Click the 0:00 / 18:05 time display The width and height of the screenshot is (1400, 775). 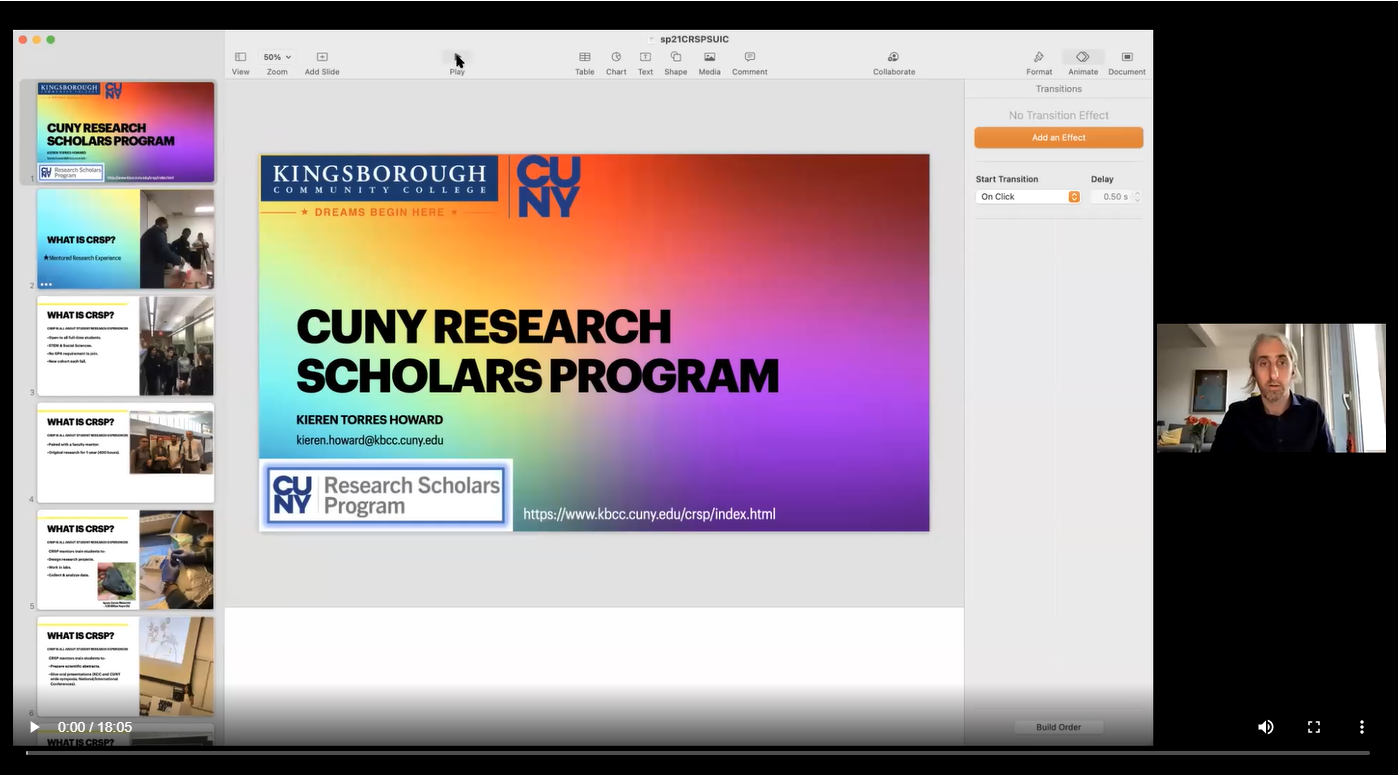click(95, 727)
